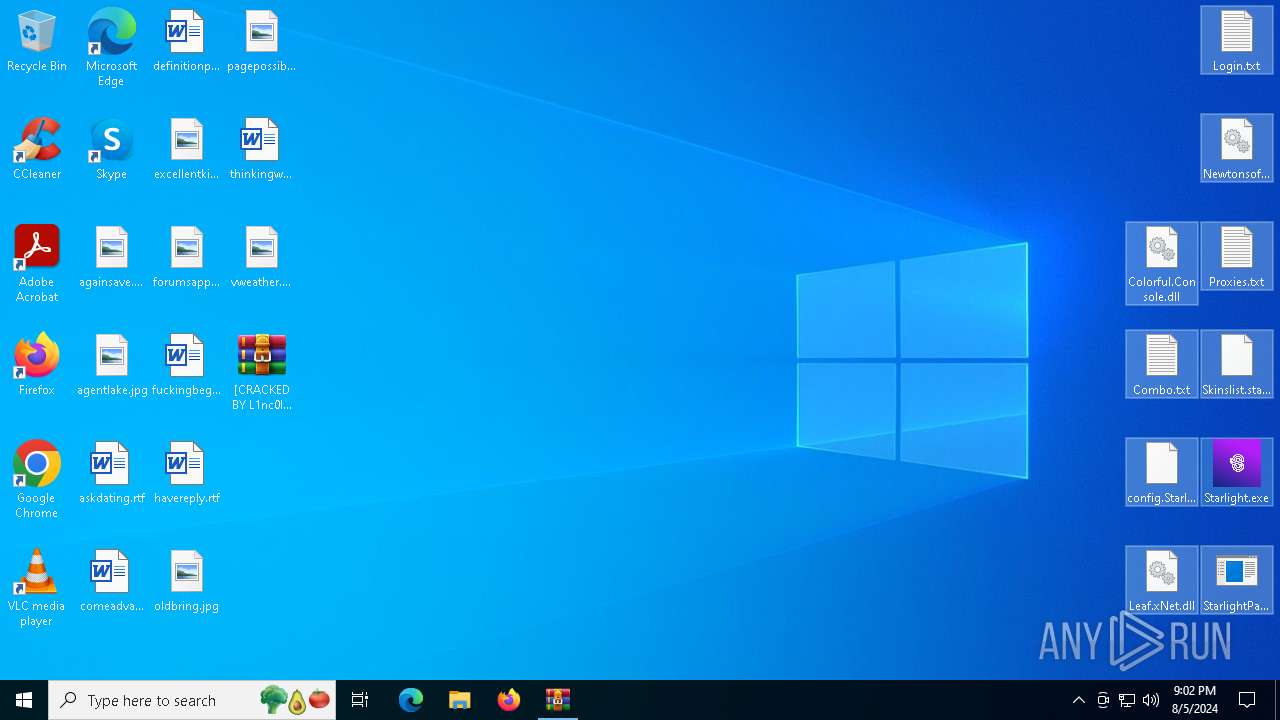Image resolution: width=1280 pixels, height=720 pixels.
Task: Select the Microsoft Edge desktop shortcut
Action: (x=111, y=48)
